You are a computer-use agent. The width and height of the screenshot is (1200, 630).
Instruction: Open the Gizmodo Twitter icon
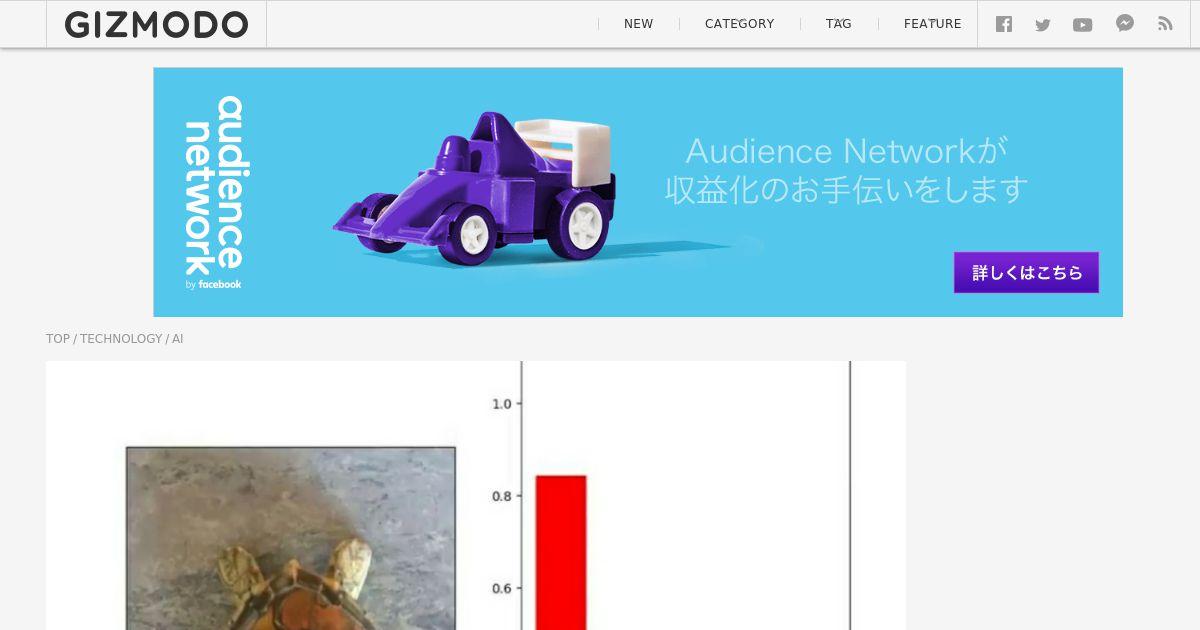click(x=1043, y=25)
